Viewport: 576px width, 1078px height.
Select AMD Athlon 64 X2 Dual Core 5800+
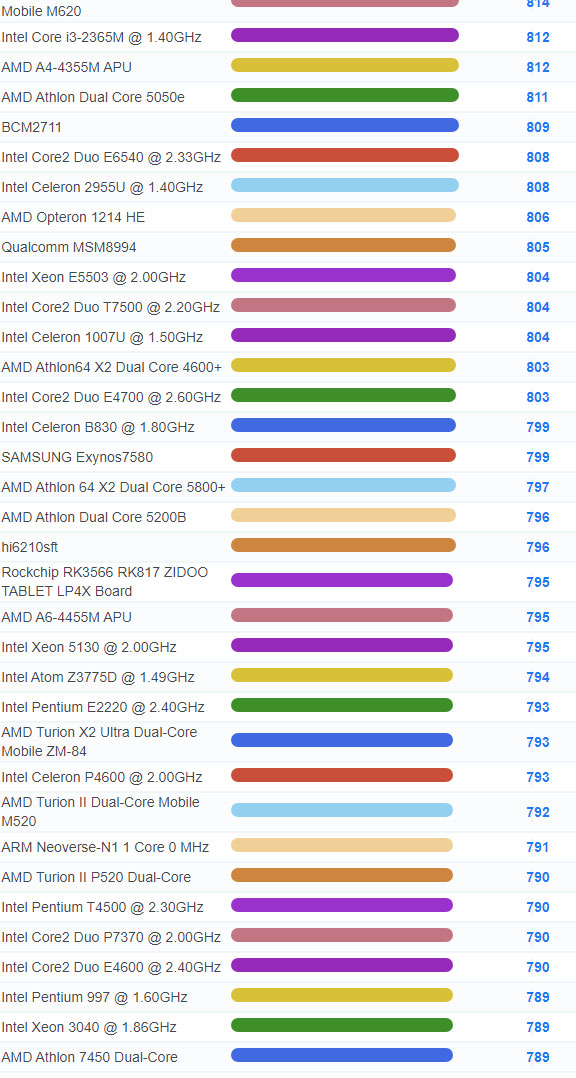point(113,487)
